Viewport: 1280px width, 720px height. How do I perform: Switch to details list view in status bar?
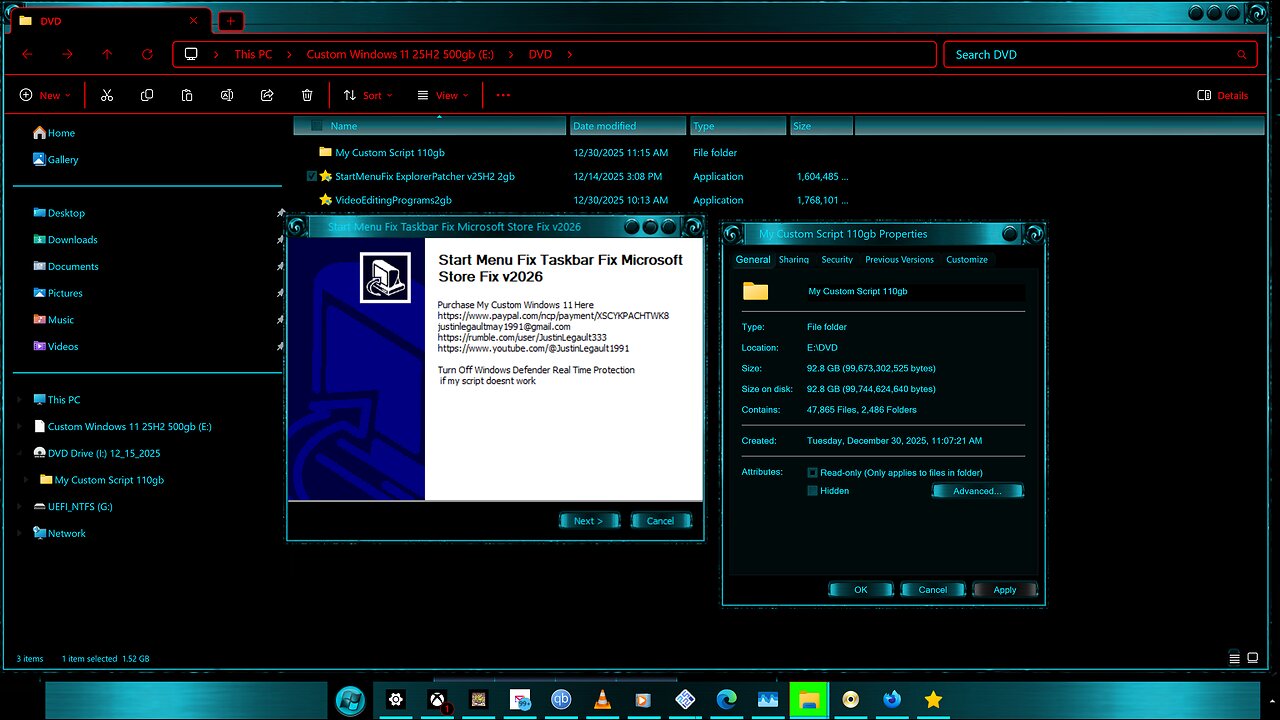point(1235,658)
